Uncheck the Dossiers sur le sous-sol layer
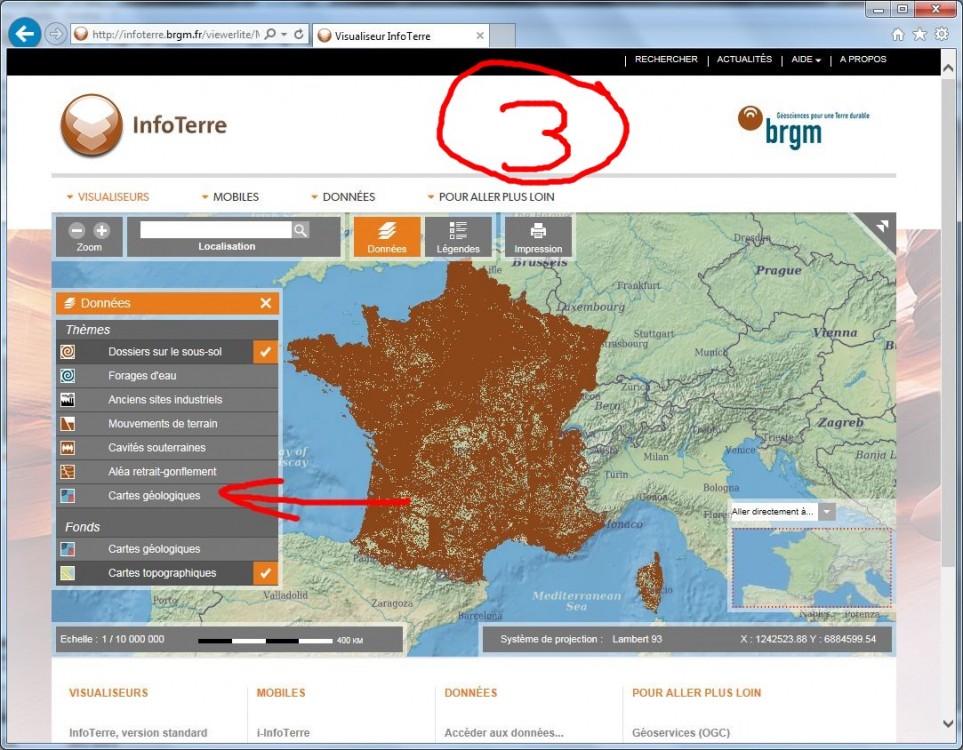 click(265, 352)
